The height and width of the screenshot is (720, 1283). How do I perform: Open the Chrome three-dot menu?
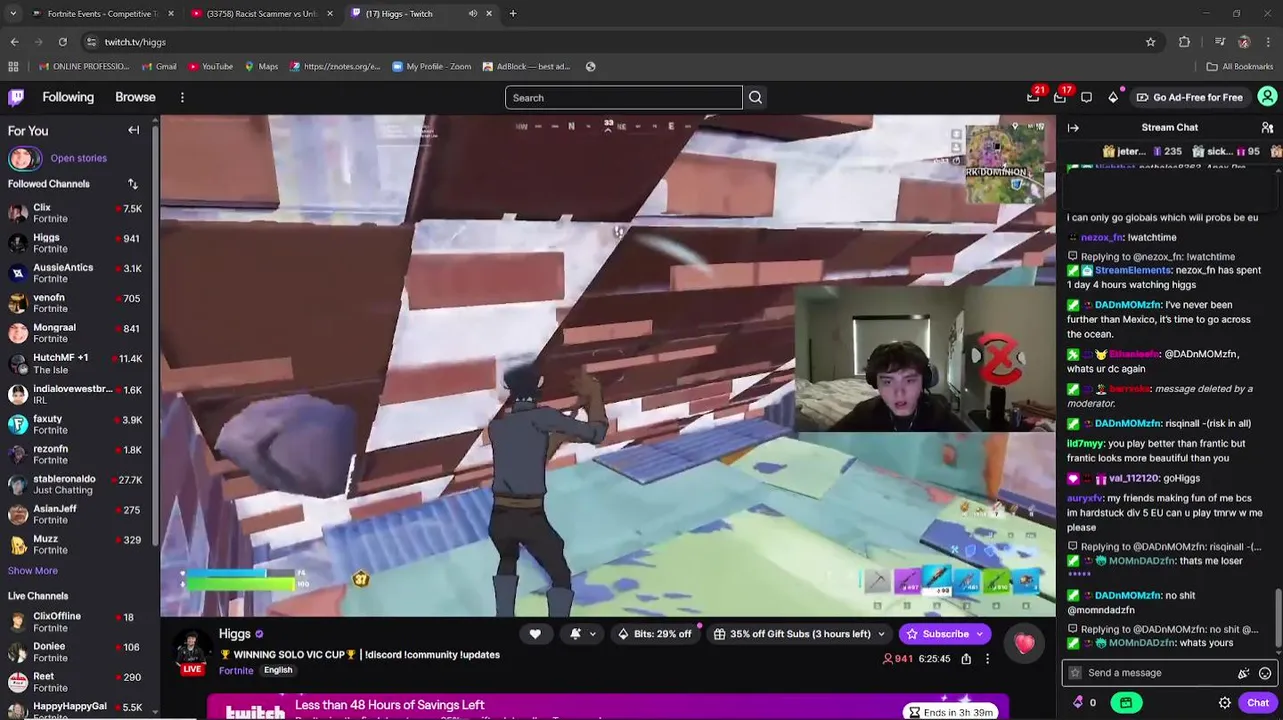pyautogui.click(x=1268, y=42)
